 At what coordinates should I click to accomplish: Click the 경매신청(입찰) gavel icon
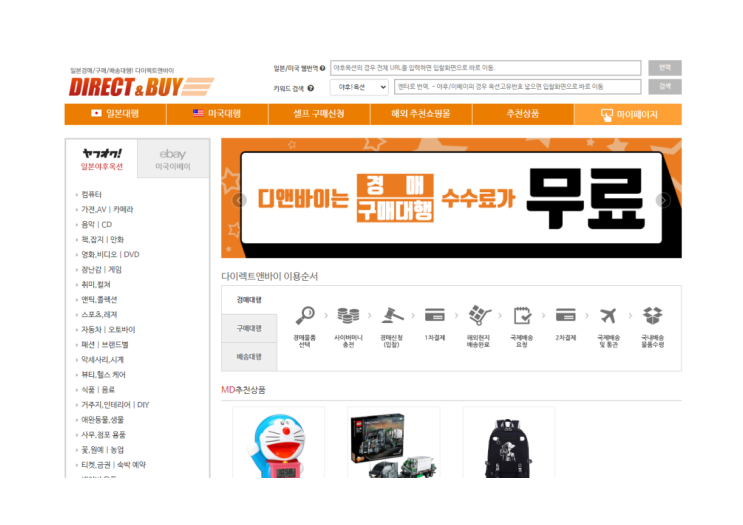click(x=392, y=316)
